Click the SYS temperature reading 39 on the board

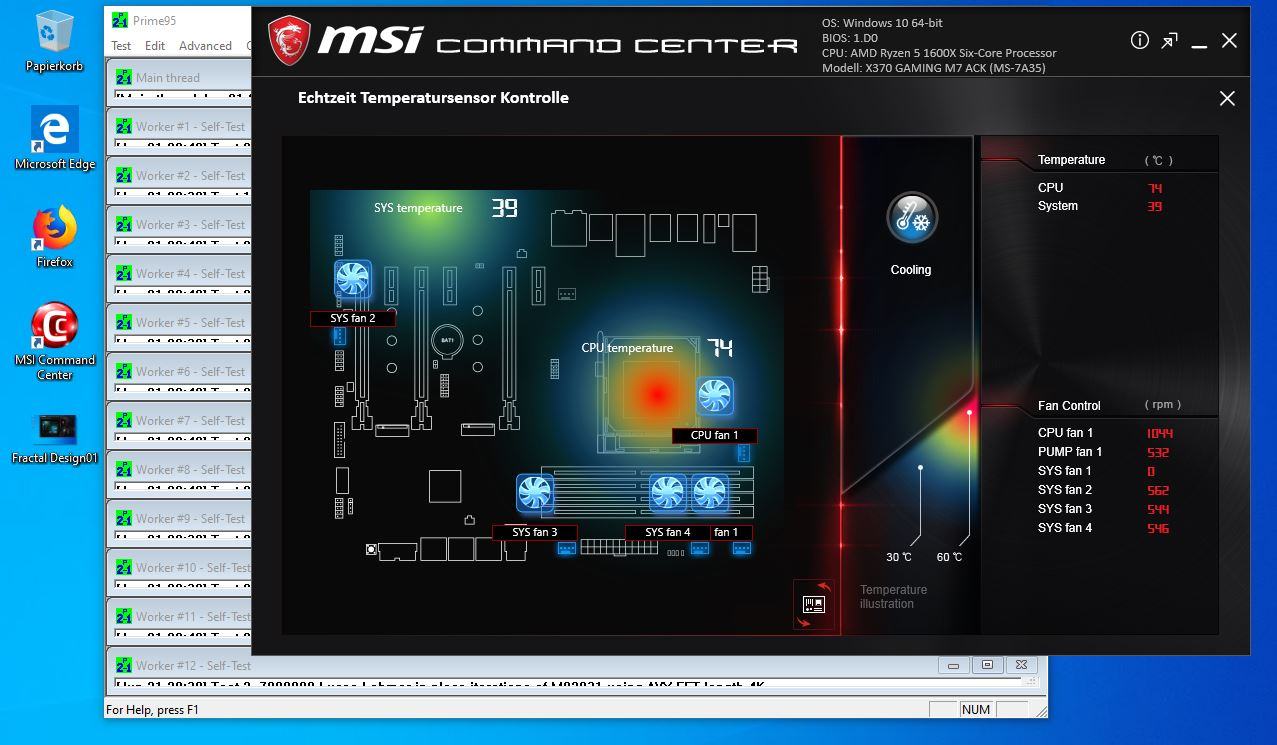(x=504, y=208)
